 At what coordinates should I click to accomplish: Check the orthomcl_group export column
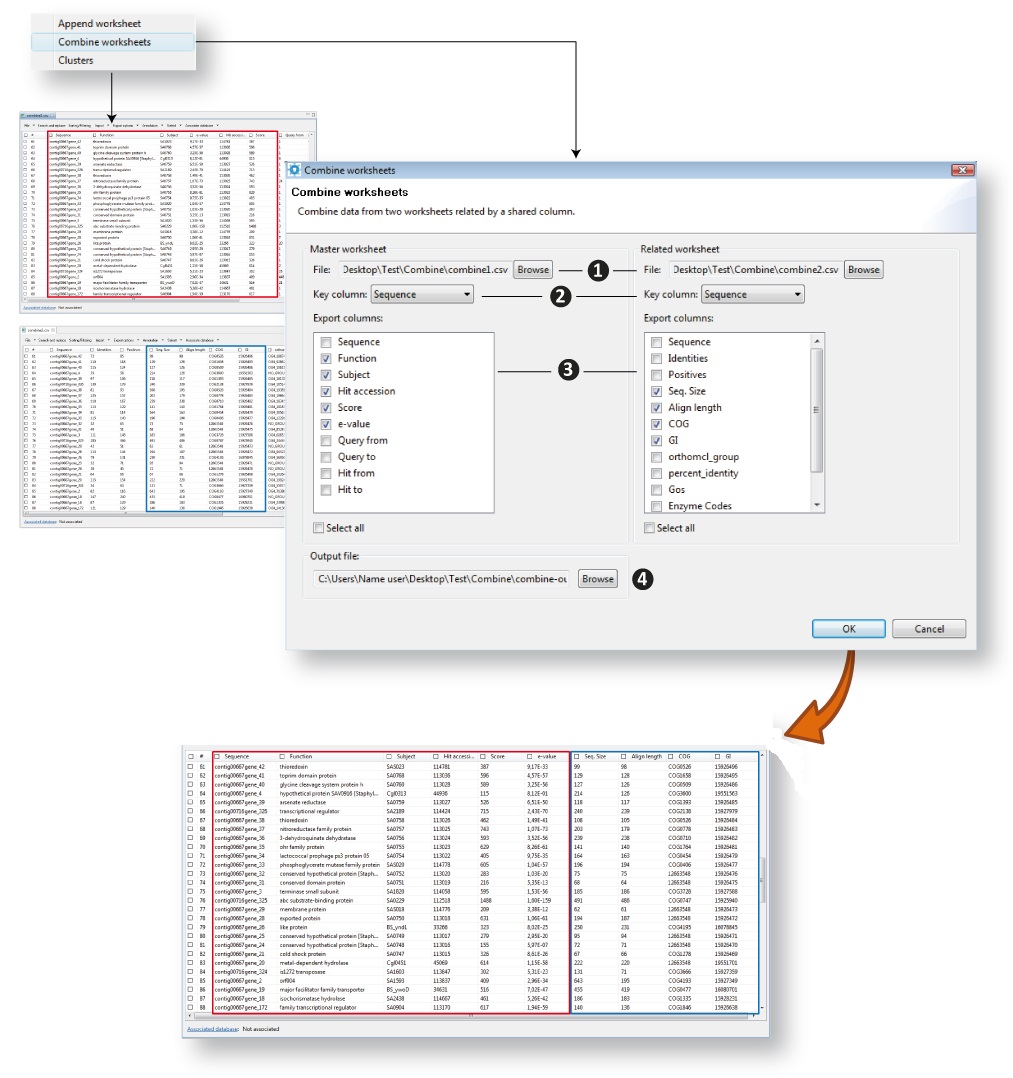pyautogui.click(x=656, y=457)
